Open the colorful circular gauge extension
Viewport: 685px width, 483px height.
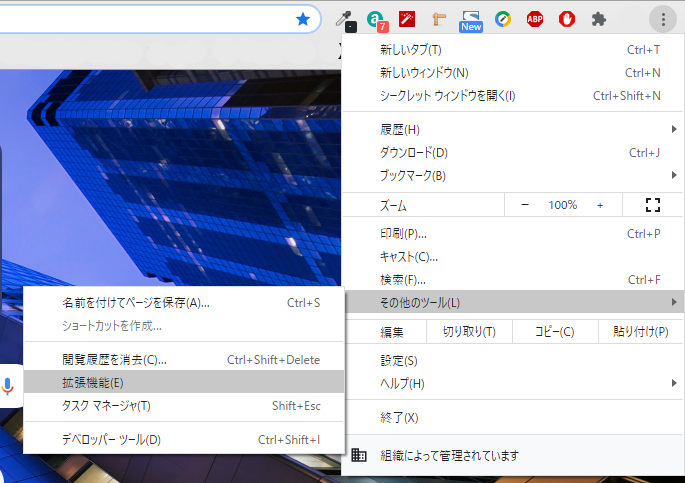pyautogui.click(x=503, y=19)
